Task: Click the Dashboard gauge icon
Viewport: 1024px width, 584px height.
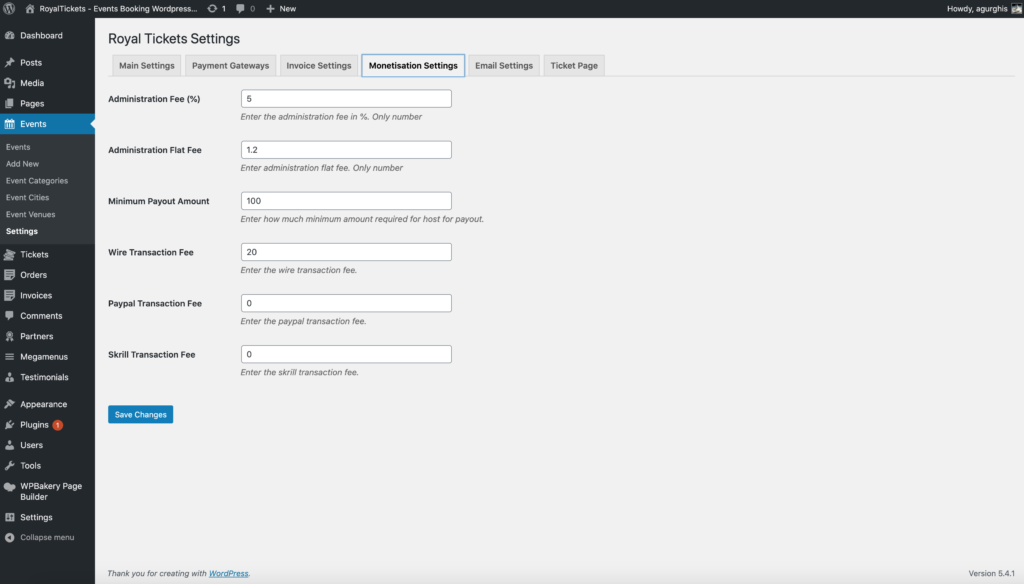Action: click(10, 35)
